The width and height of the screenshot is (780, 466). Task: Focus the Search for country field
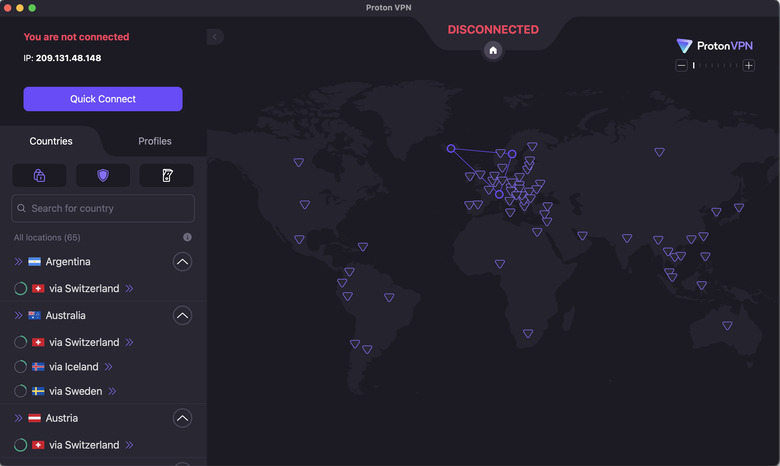pos(103,208)
